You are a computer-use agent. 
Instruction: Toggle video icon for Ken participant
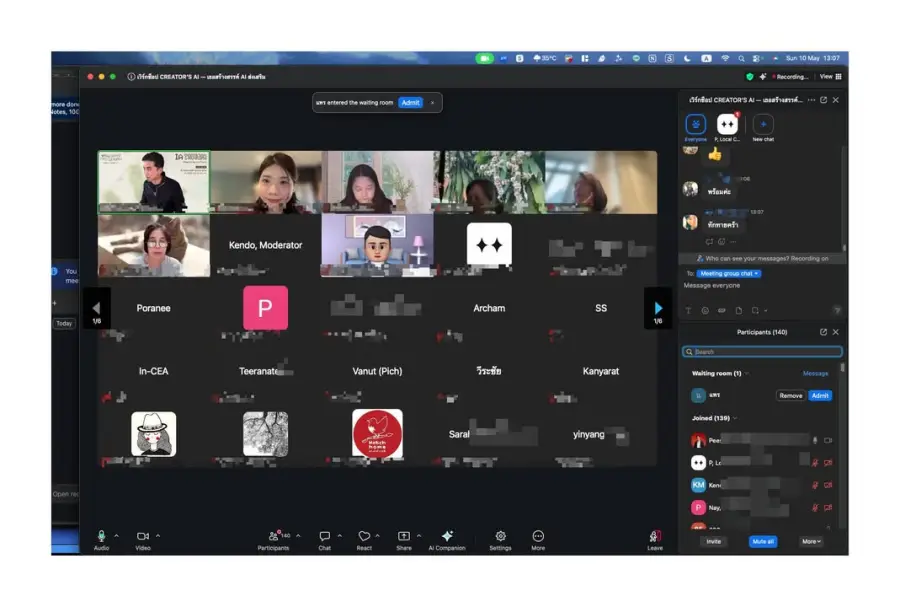pos(828,485)
